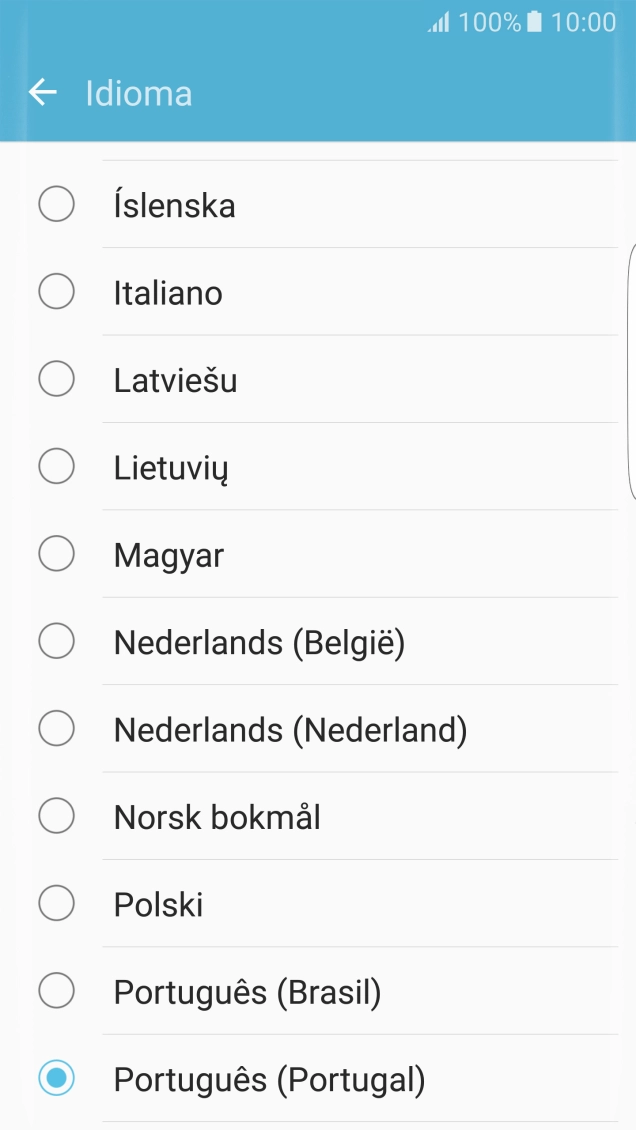Screen dimensions: 636x1130
Task: Pick the Norsk bokmål radio button
Action: click(56, 817)
